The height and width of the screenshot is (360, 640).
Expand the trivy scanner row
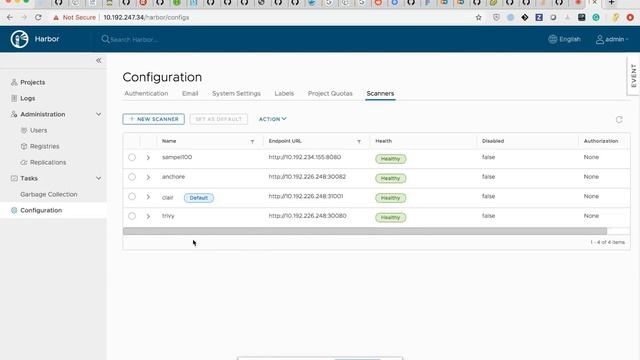coord(148,216)
